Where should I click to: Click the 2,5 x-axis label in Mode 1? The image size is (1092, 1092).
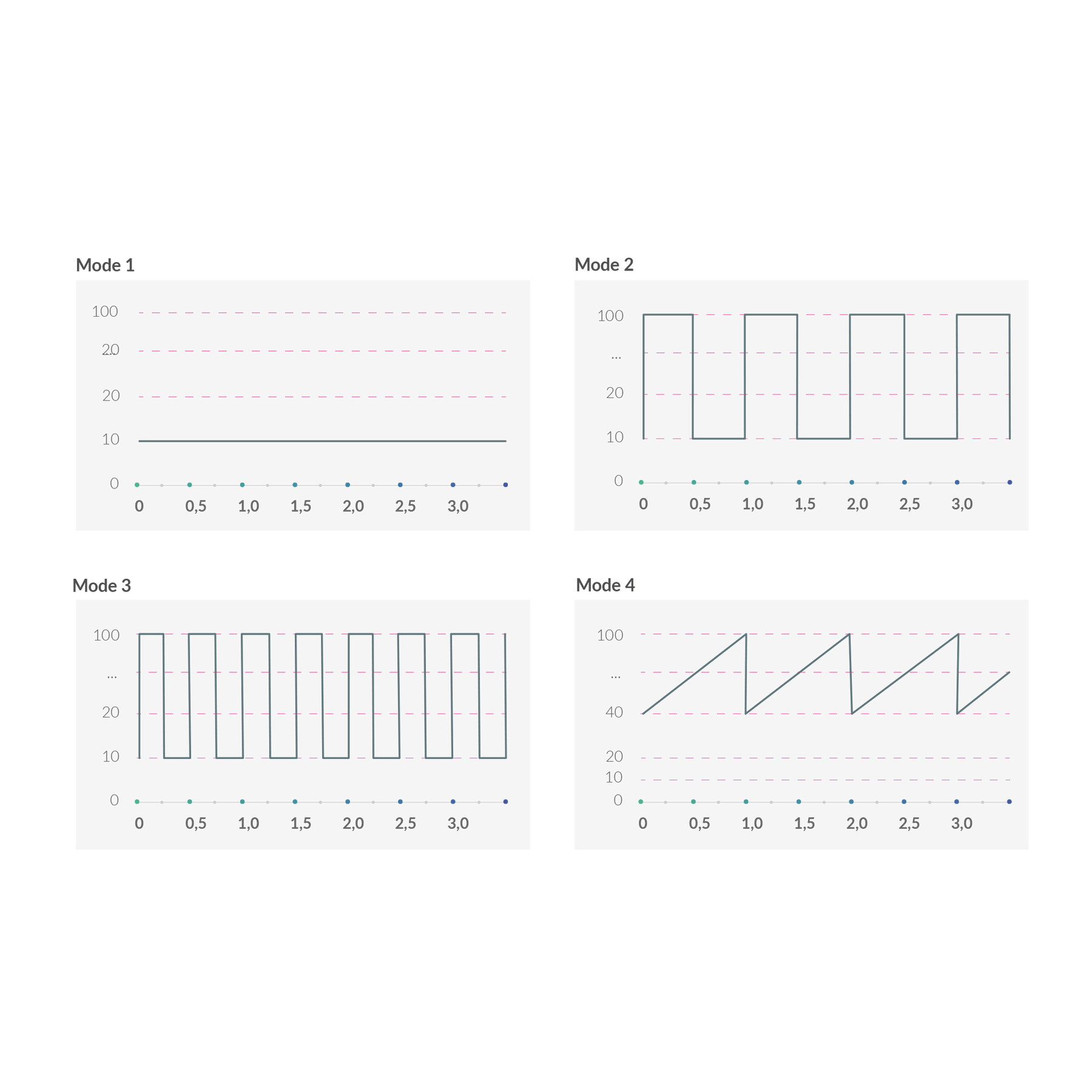click(x=405, y=507)
